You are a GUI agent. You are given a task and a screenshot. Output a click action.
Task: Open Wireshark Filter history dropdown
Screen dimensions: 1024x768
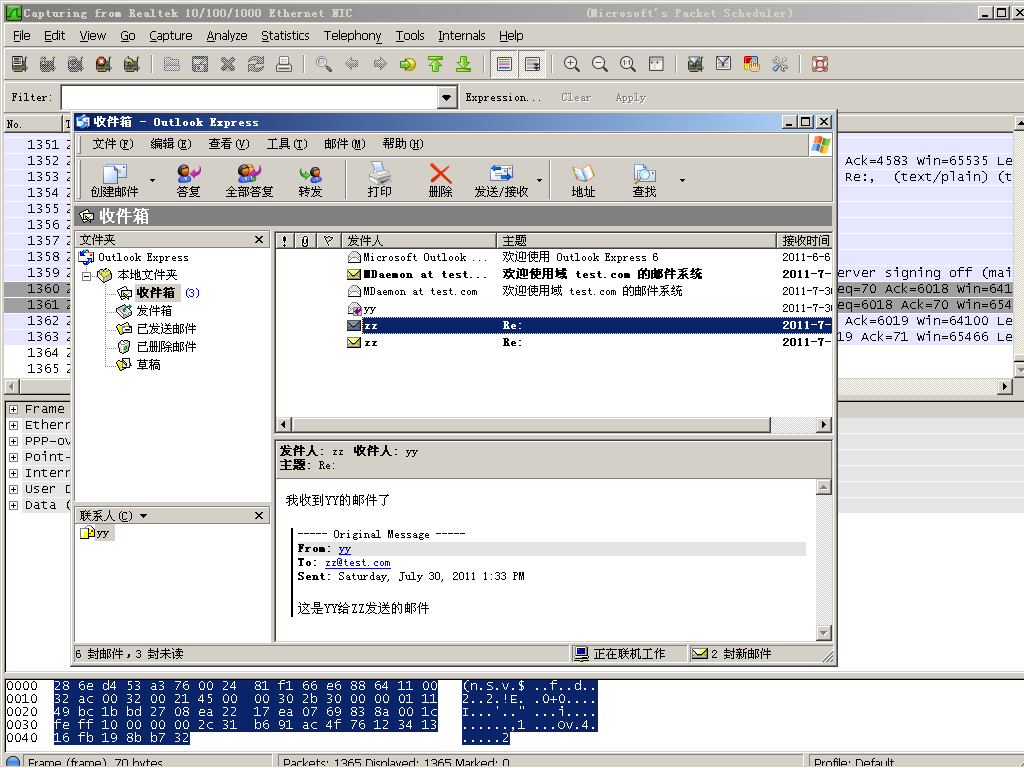tap(446, 97)
